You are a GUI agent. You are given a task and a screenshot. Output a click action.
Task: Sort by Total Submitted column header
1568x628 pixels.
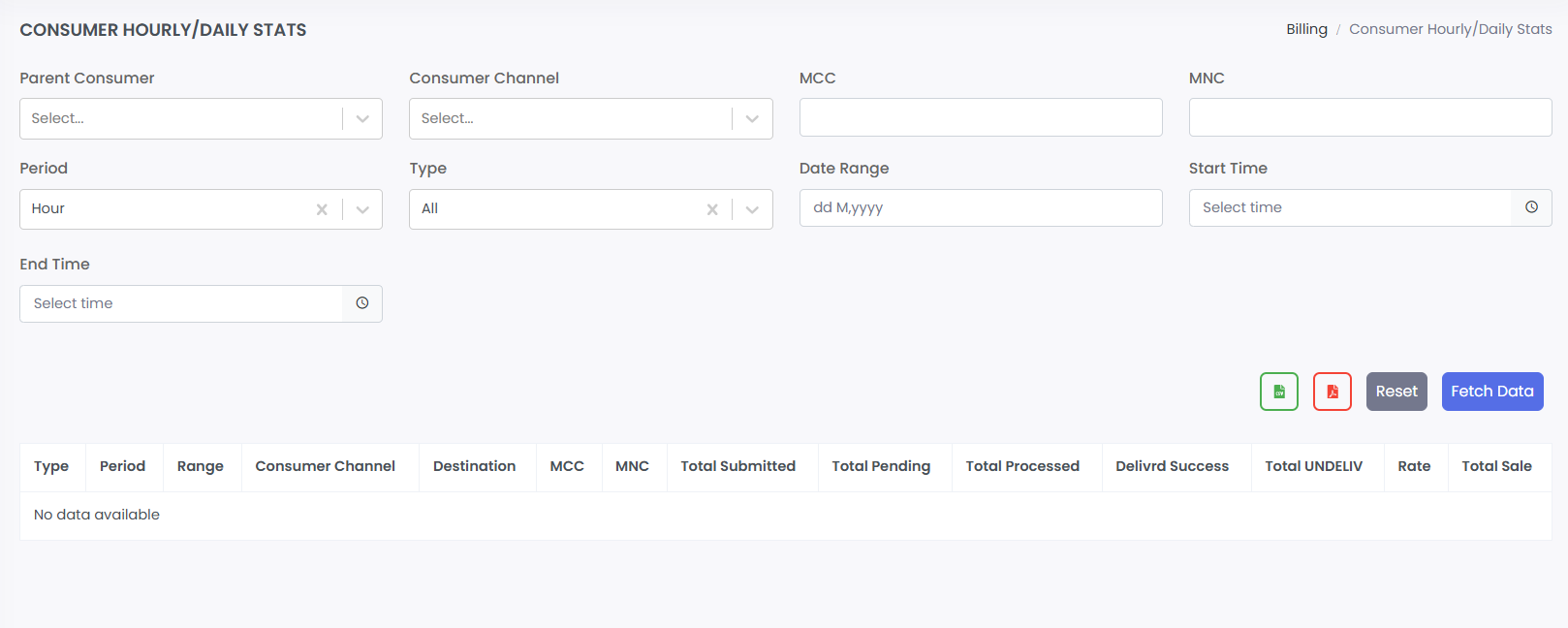[x=737, y=466]
